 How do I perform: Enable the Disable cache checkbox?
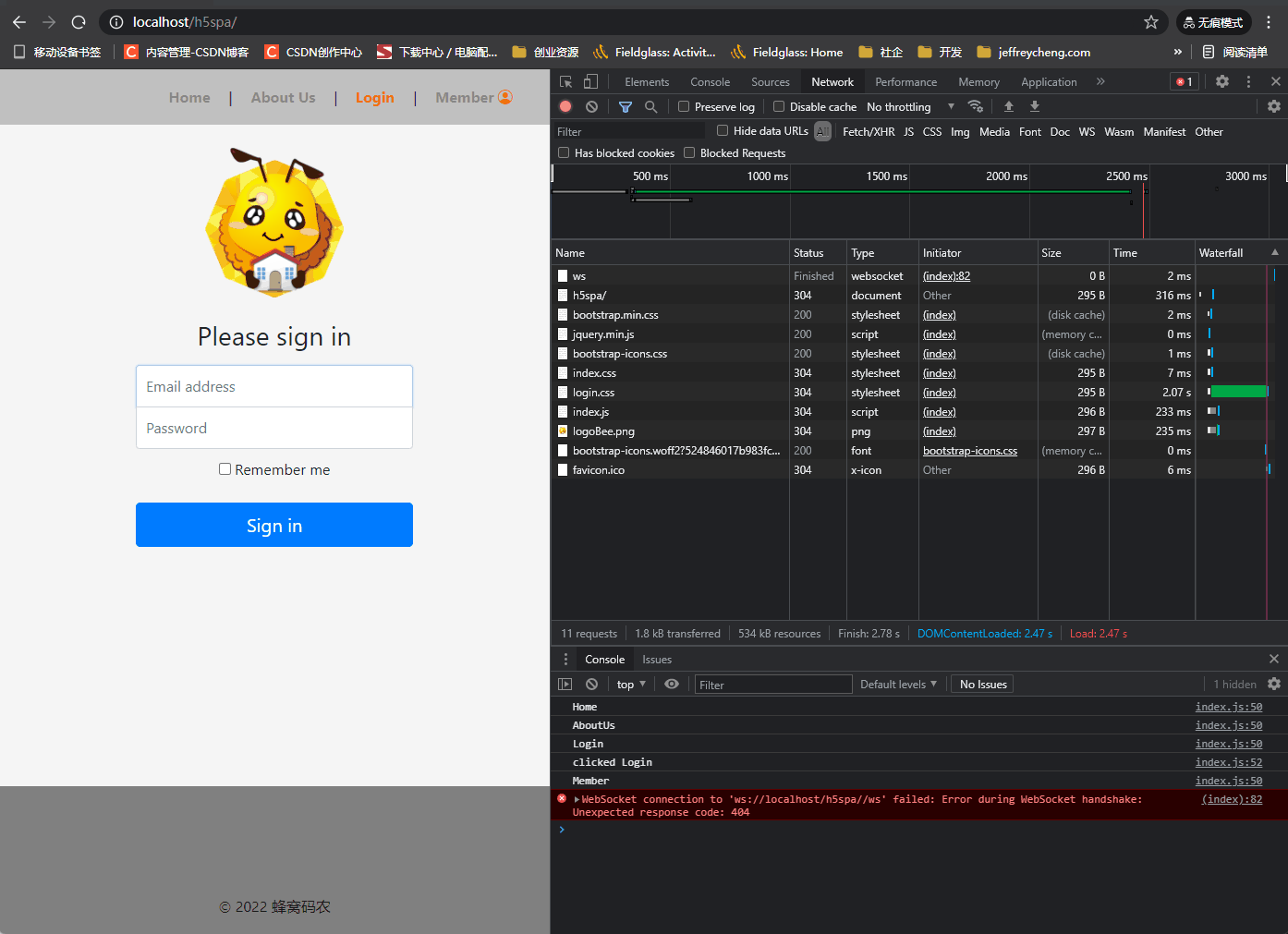click(779, 106)
